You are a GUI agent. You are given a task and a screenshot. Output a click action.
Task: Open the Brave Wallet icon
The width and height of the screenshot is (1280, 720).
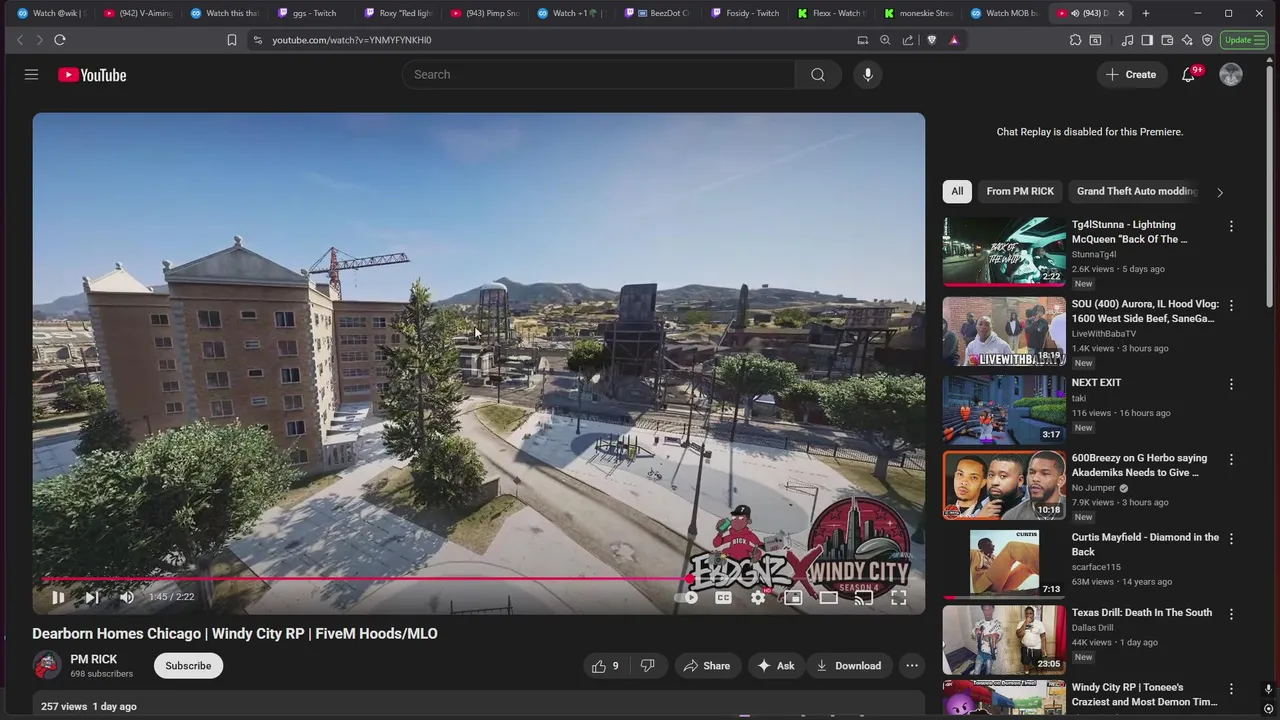click(1167, 40)
